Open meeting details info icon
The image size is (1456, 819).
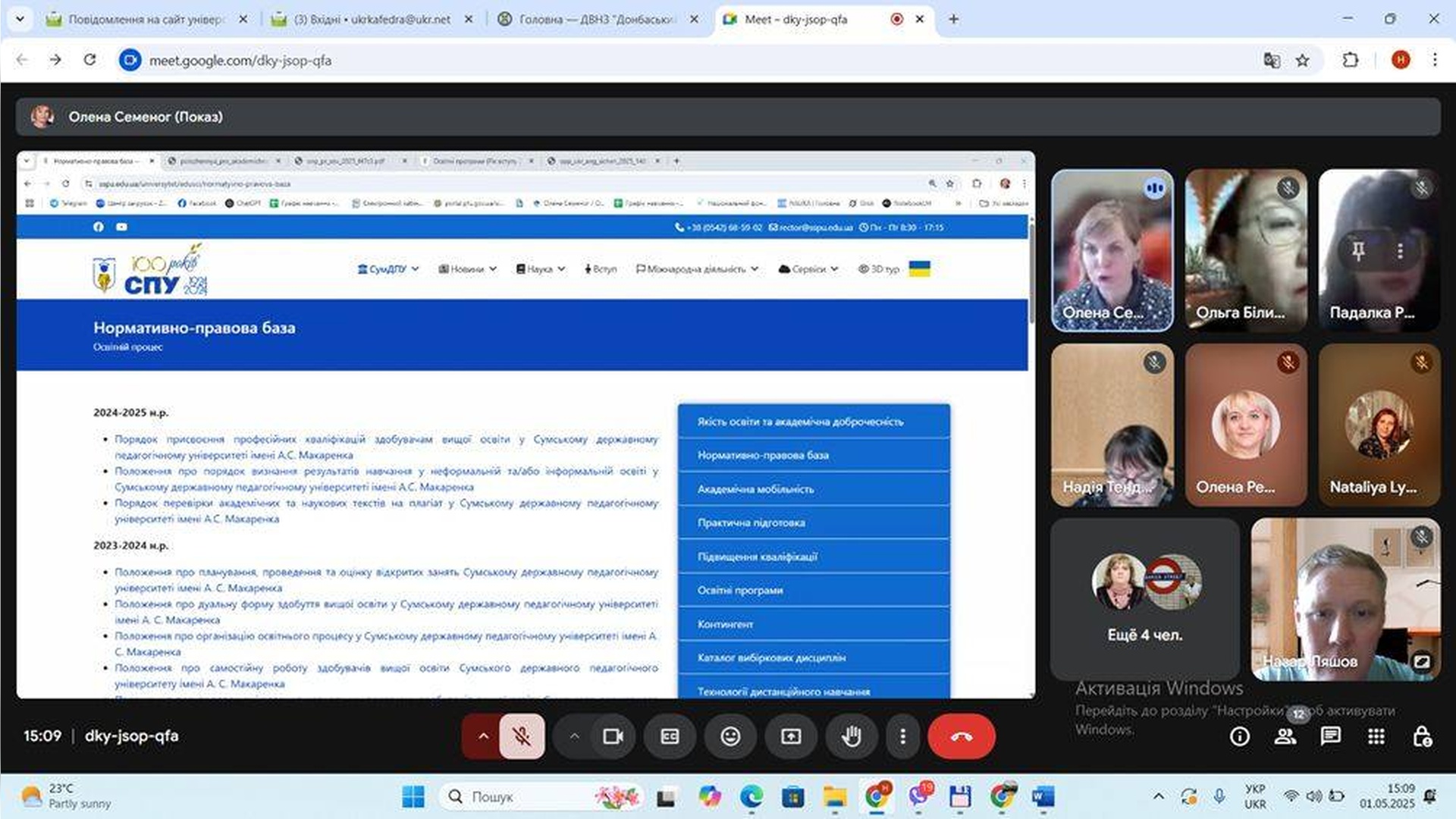(1240, 736)
